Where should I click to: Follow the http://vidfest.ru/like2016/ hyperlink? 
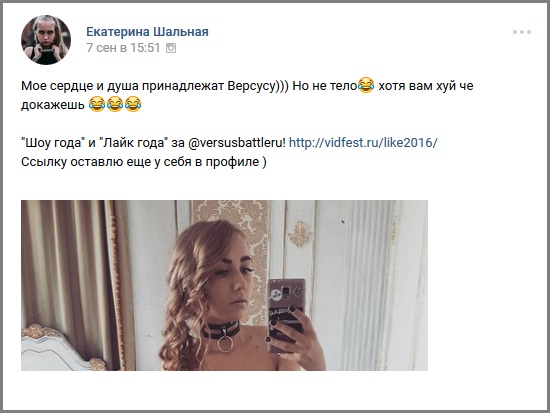[x=363, y=143]
